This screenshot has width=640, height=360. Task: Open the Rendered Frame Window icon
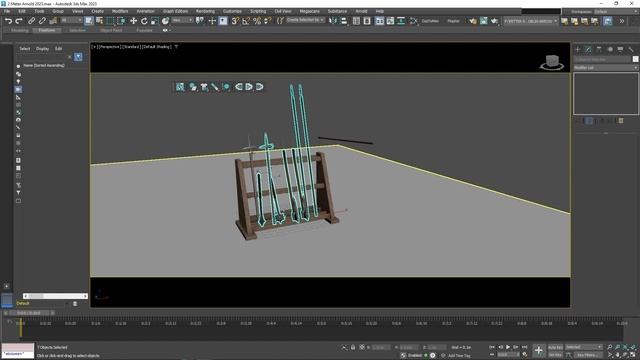pyautogui.click(x=484, y=21)
